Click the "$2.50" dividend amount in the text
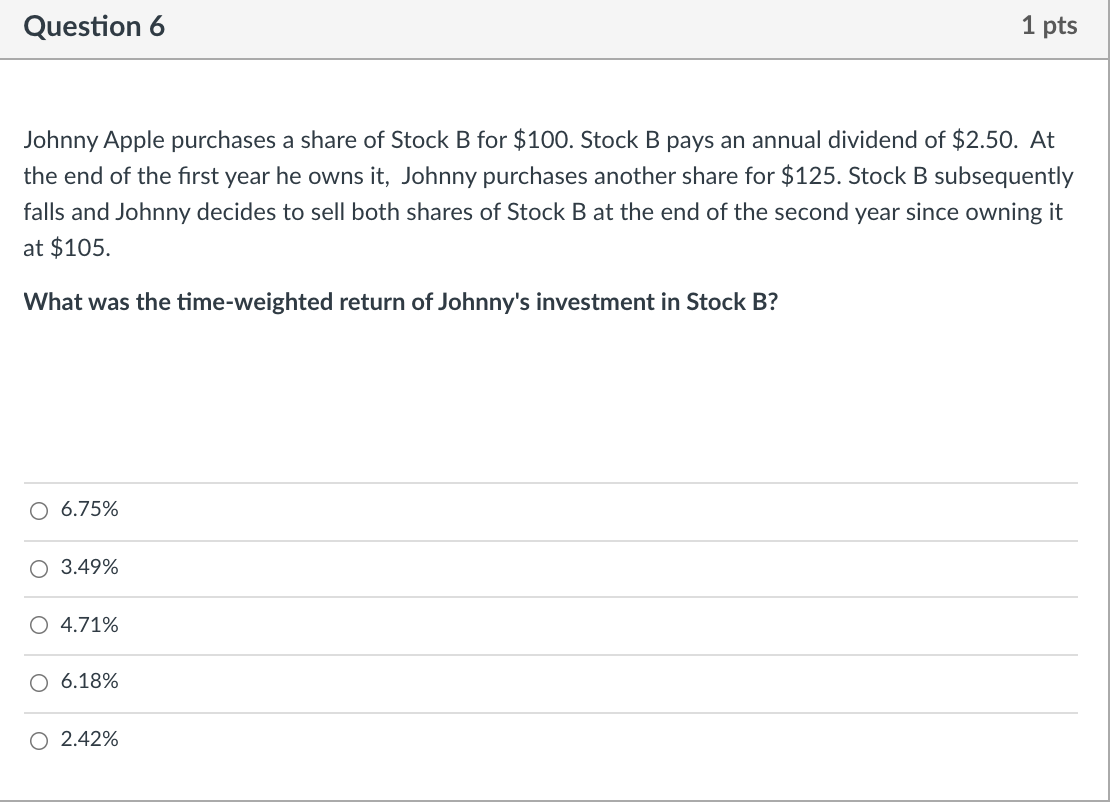The image size is (1114, 802). pos(963,140)
